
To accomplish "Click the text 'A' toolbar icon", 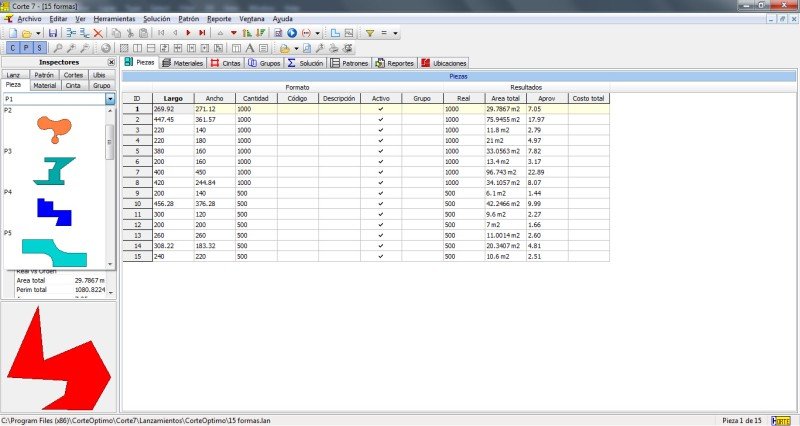I will [249, 48].
